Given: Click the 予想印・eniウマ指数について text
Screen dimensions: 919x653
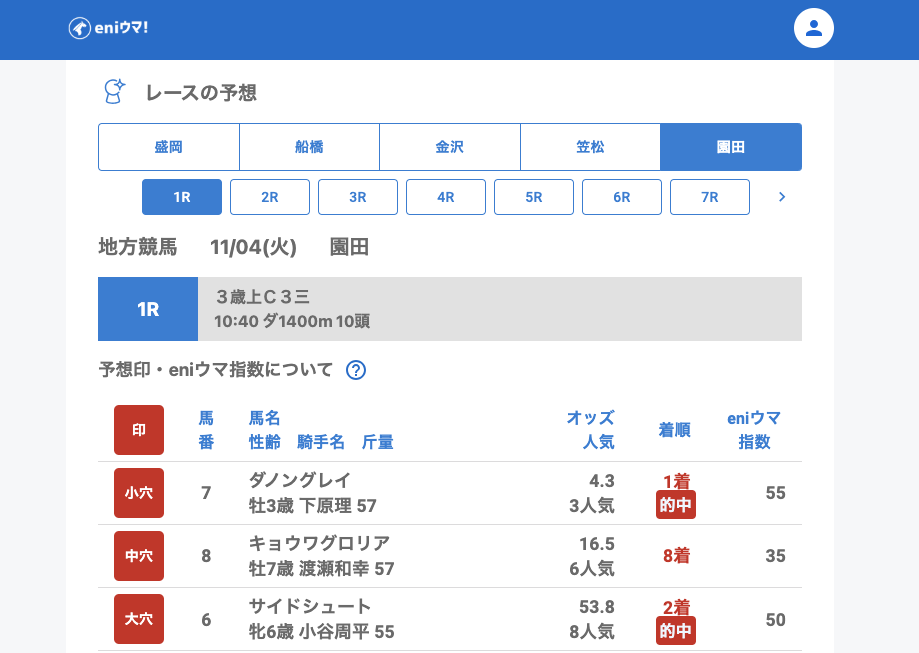Looking at the screenshot, I should pyautogui.click(x=216, y=370).
